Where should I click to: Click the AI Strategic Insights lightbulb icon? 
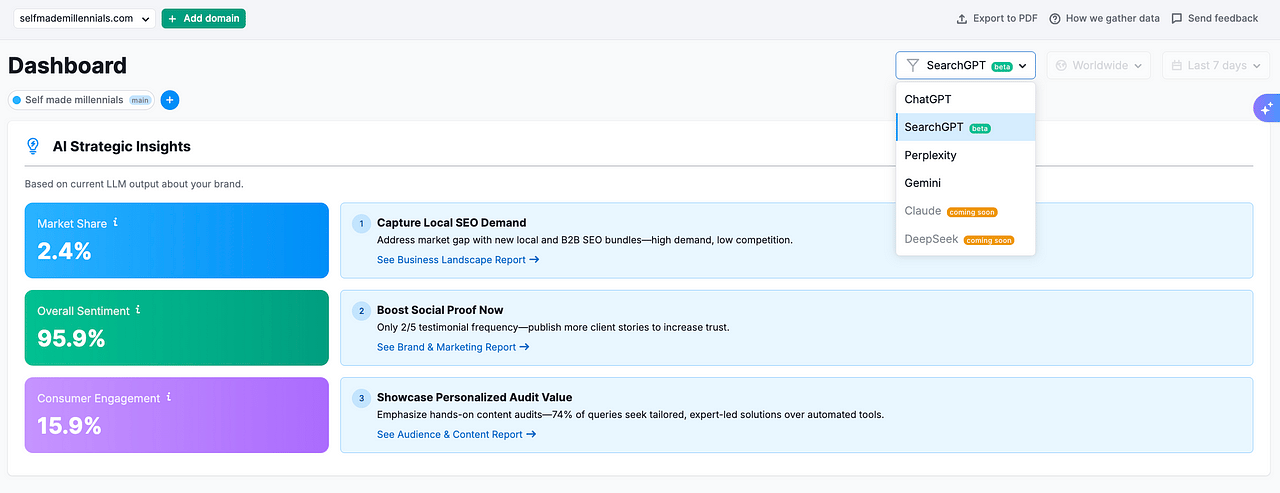pos(33,146)
